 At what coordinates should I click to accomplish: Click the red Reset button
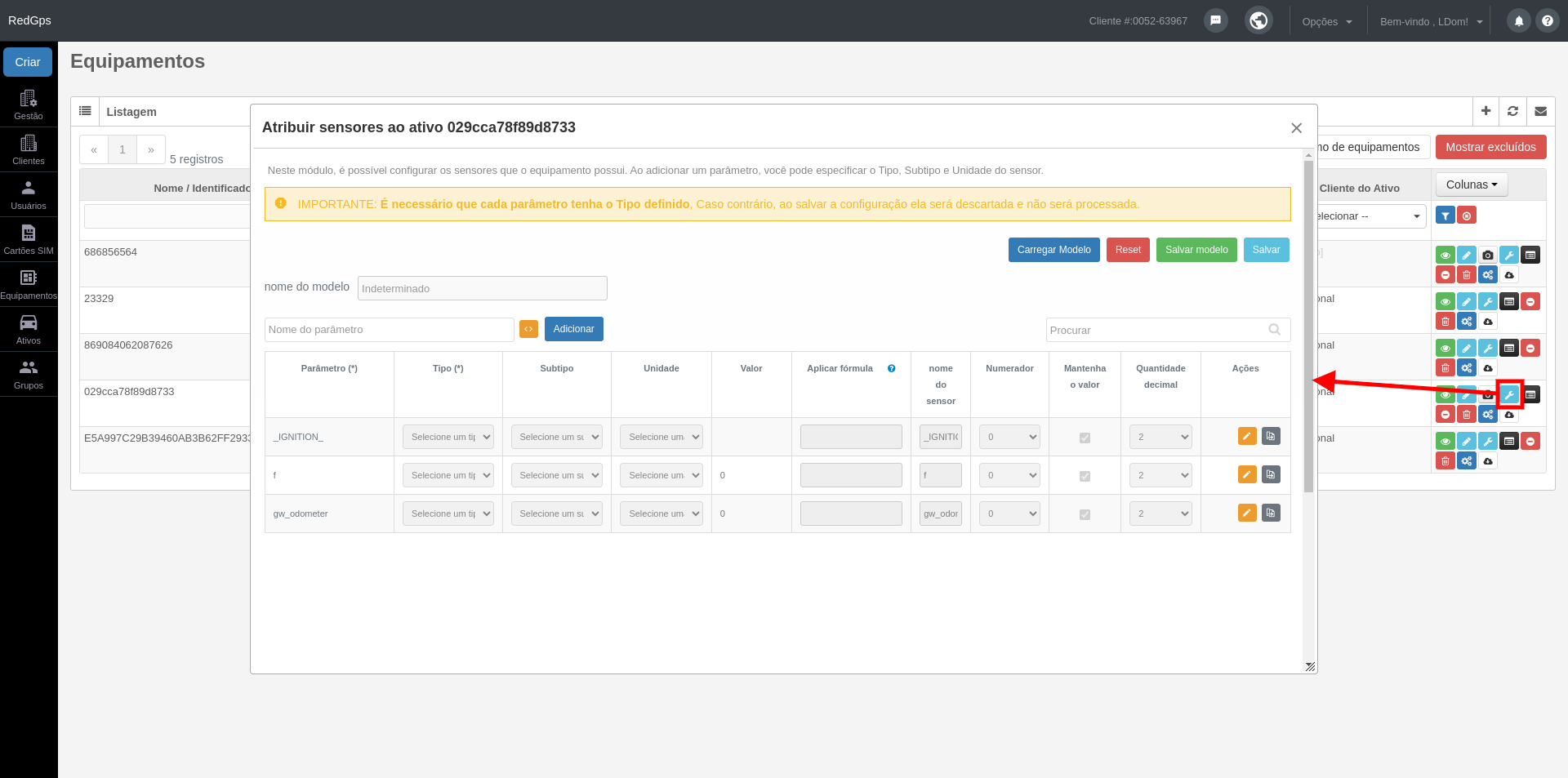click(x=1128, y=250)
